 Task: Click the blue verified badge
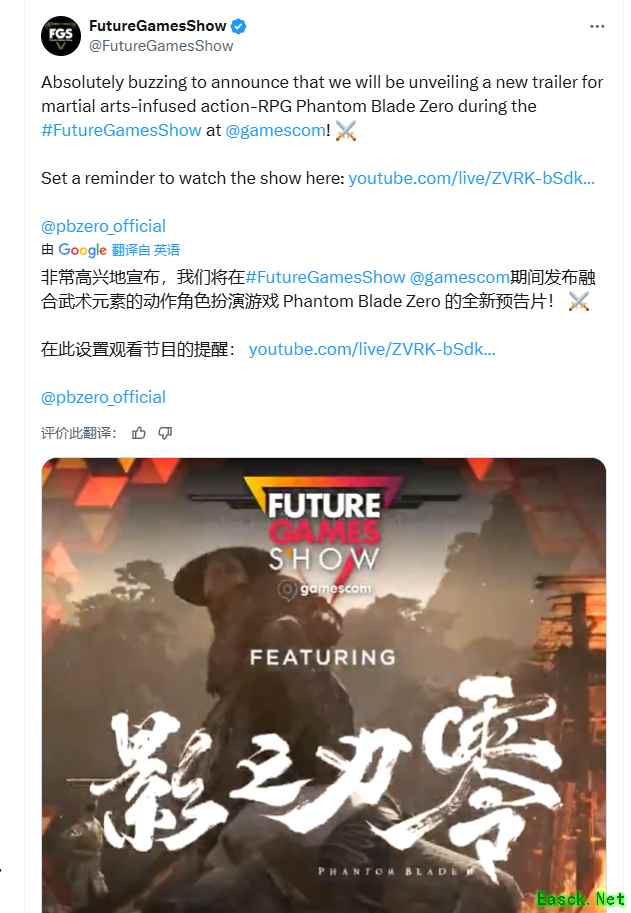click(x=239, y=26)
